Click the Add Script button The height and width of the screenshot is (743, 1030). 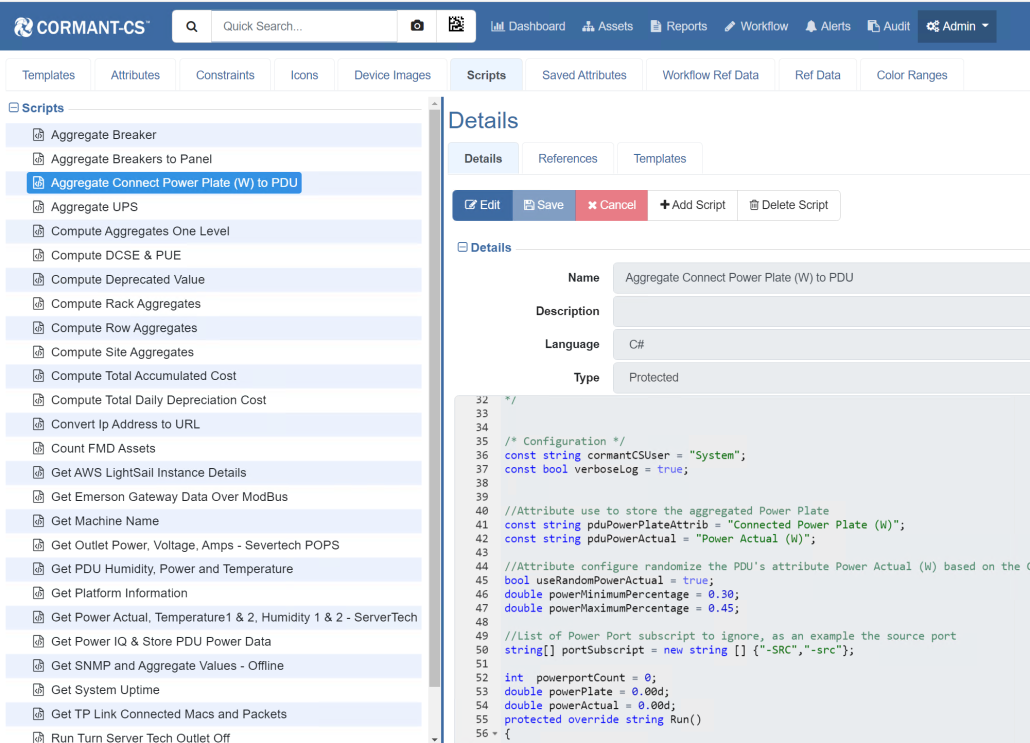pos(692,205)
